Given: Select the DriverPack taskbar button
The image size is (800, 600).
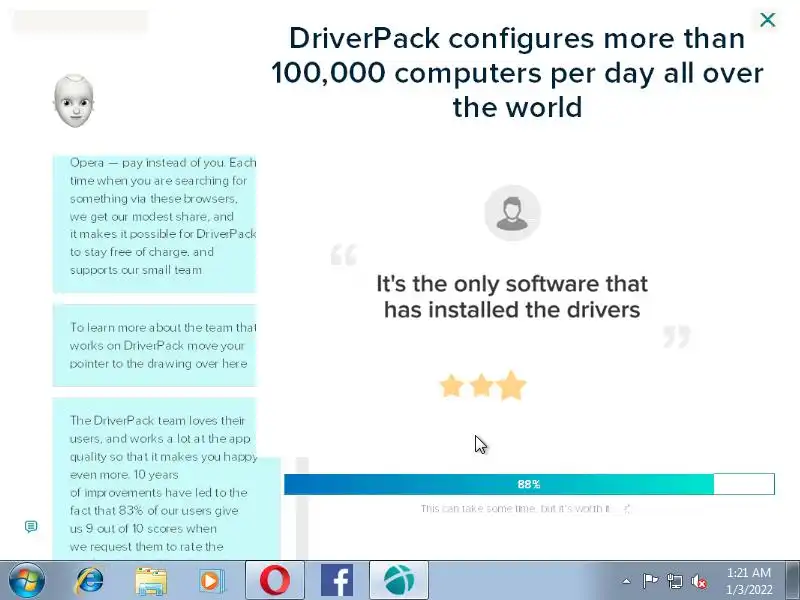Looking at the screenshot, I should [399, 581].
